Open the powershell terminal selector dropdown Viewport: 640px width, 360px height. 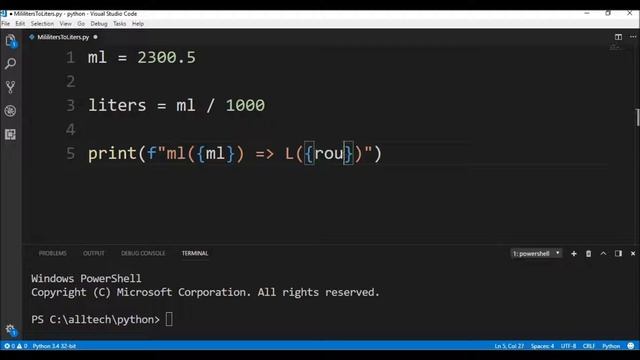click(536, 253)
